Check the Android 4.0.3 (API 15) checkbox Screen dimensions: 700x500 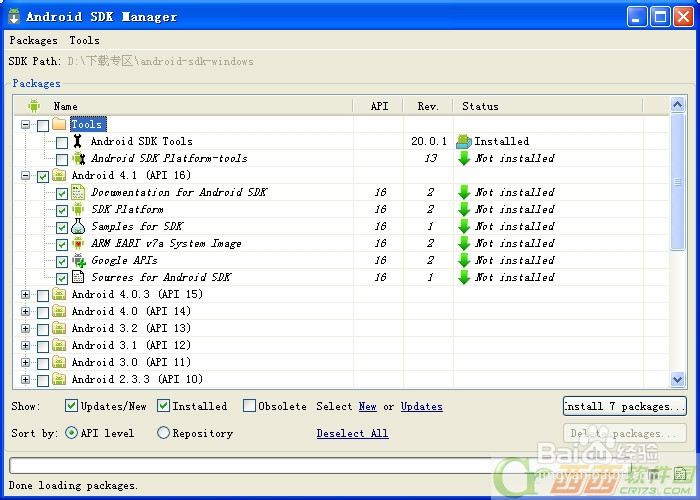pos(43,296)
